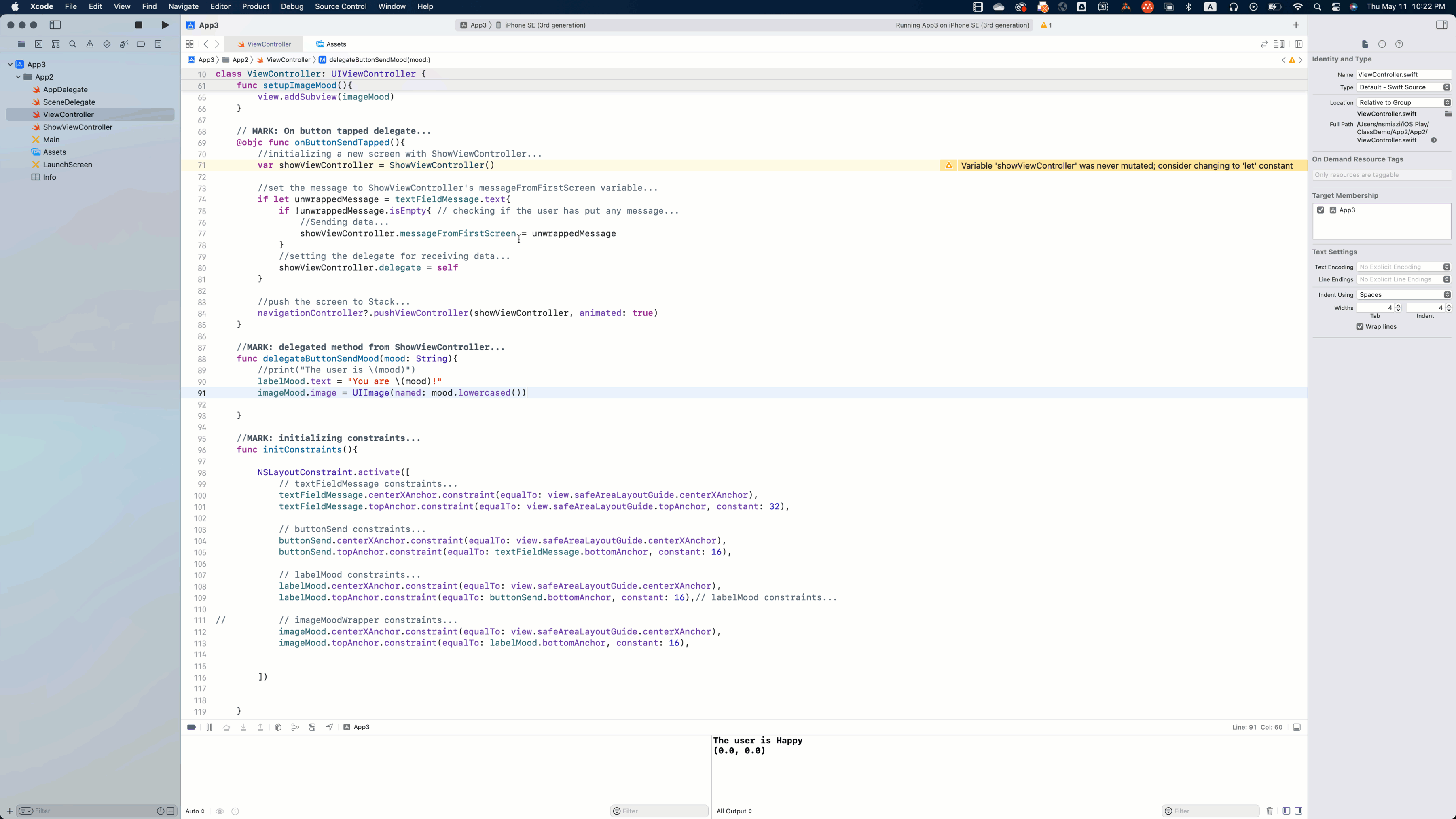Open the Debug View Hierarchy icon
The width and height of the screenshot is (1456, 819).
pos(278,728)
